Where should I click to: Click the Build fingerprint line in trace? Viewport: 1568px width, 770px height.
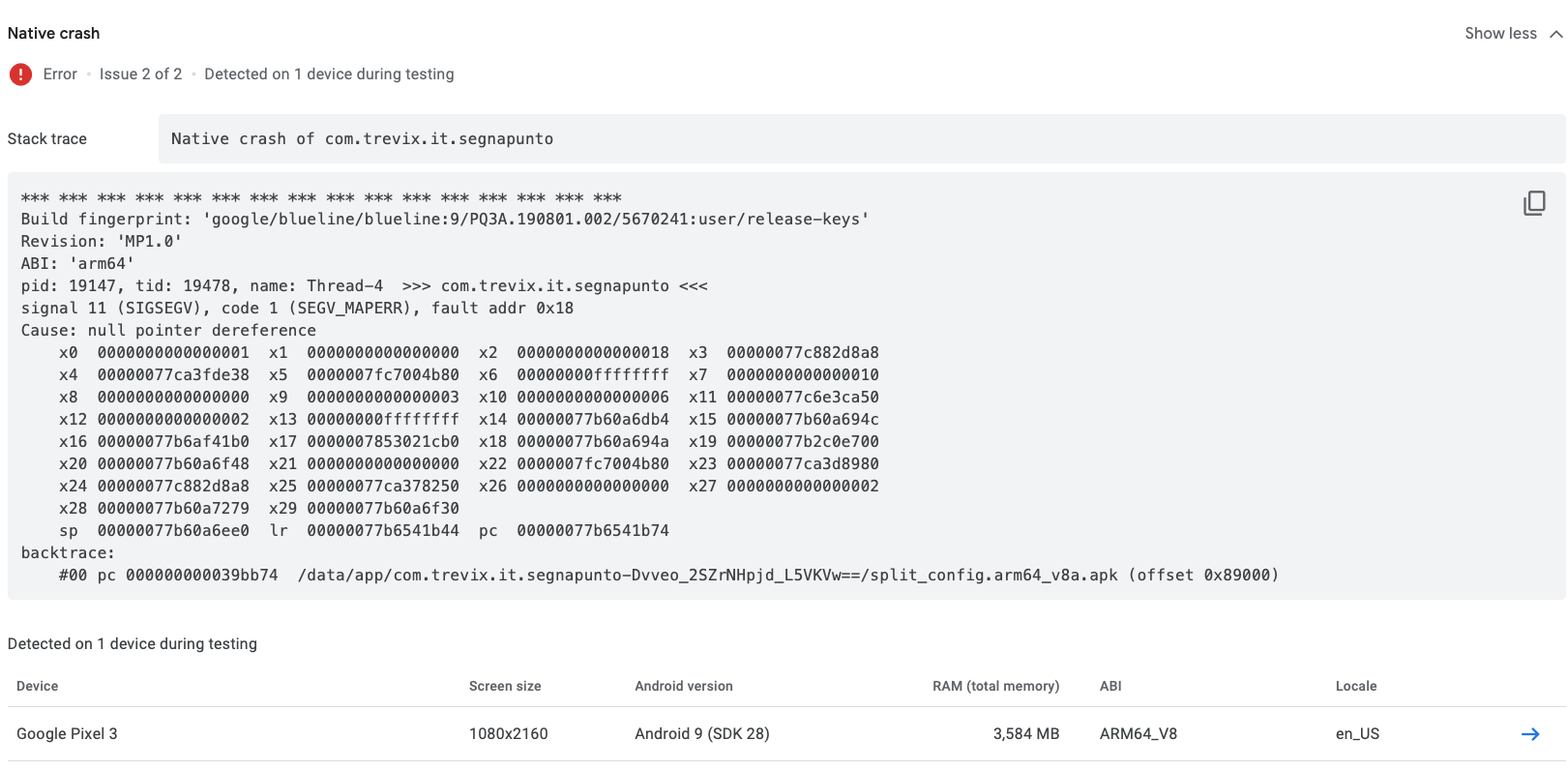coord(445,220)
